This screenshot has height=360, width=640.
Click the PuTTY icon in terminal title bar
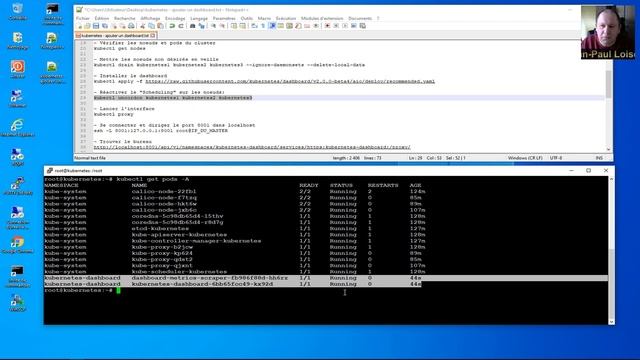tap(49, 171)
